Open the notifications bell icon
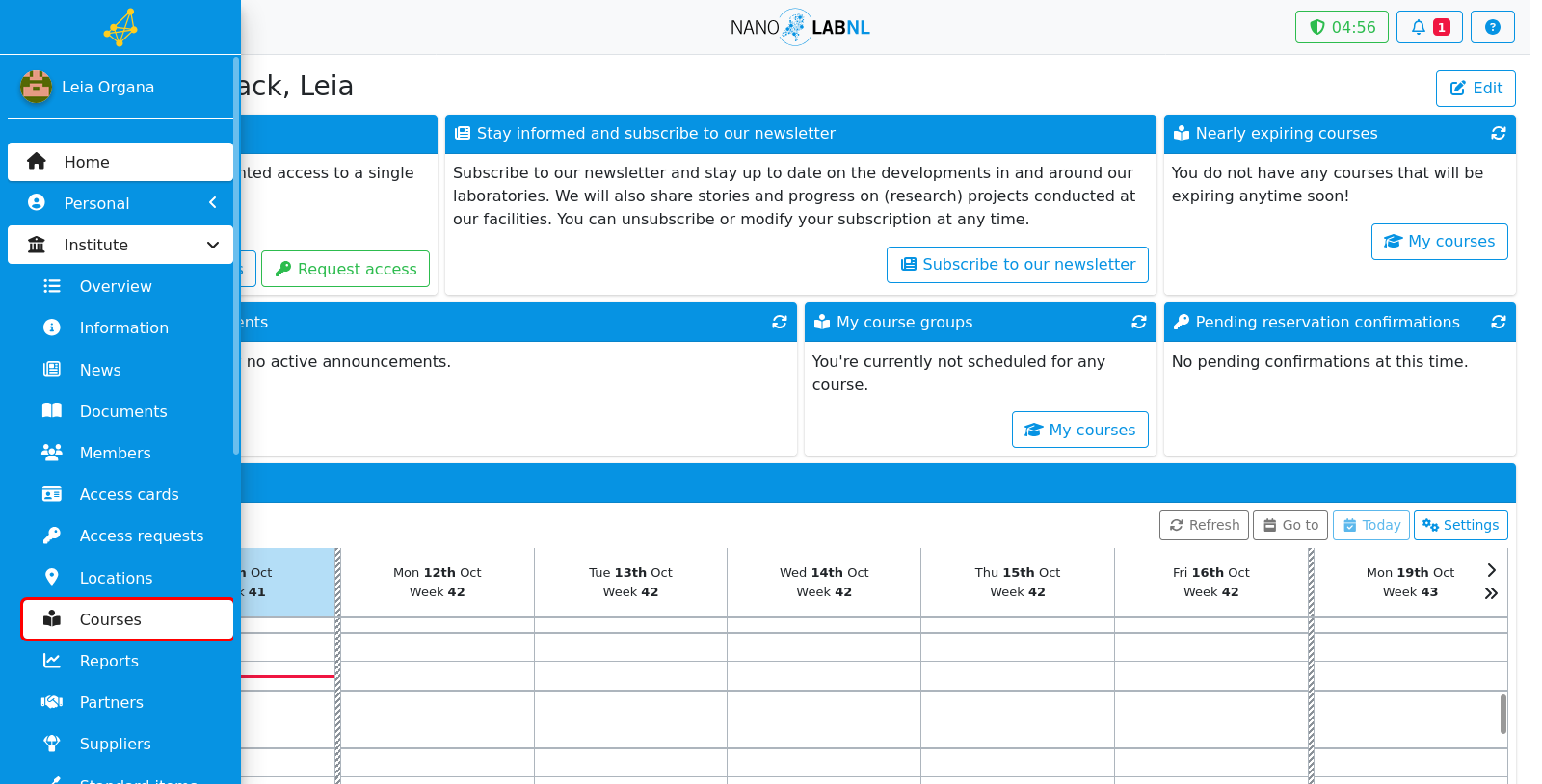Screen dimensions: 1542x784 click(x=1429, y=27)
